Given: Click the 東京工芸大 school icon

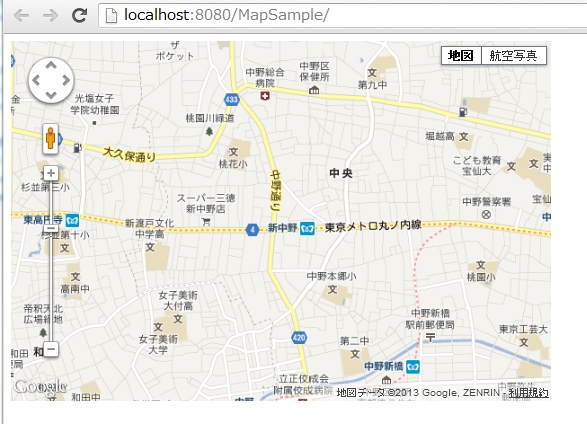Looking at the screenshot, I should tap(524, 342).
